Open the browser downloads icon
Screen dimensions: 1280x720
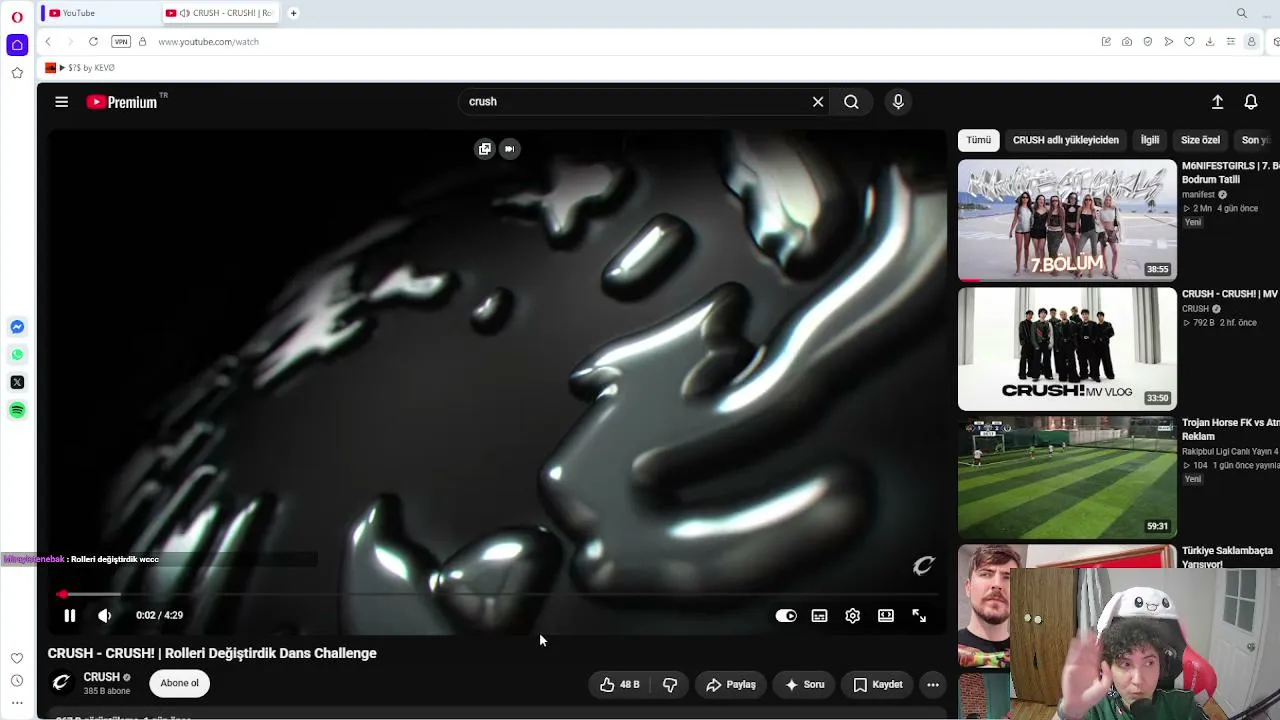point(1210,42)
